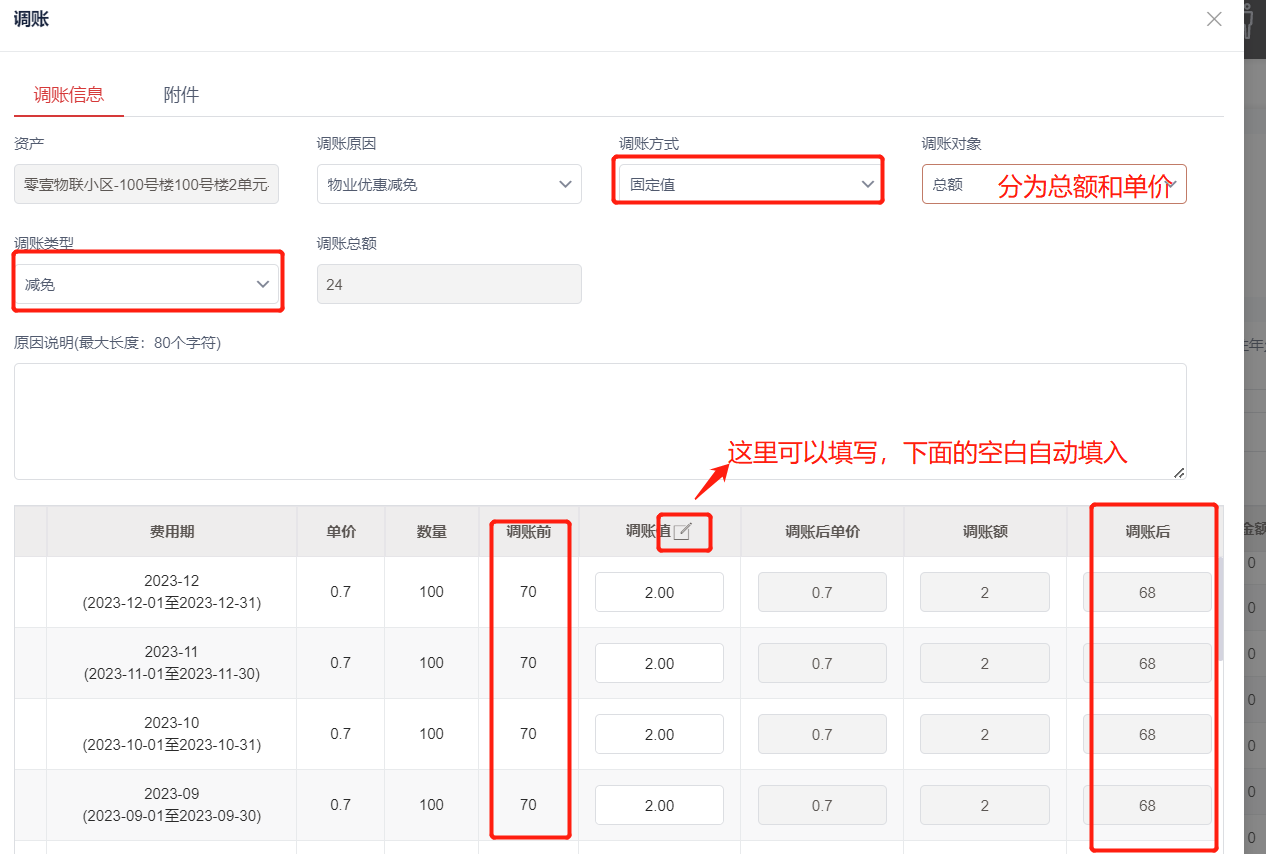Select the 2023-11 费用期 cell

pyautogui.click(x=172, y=663)
